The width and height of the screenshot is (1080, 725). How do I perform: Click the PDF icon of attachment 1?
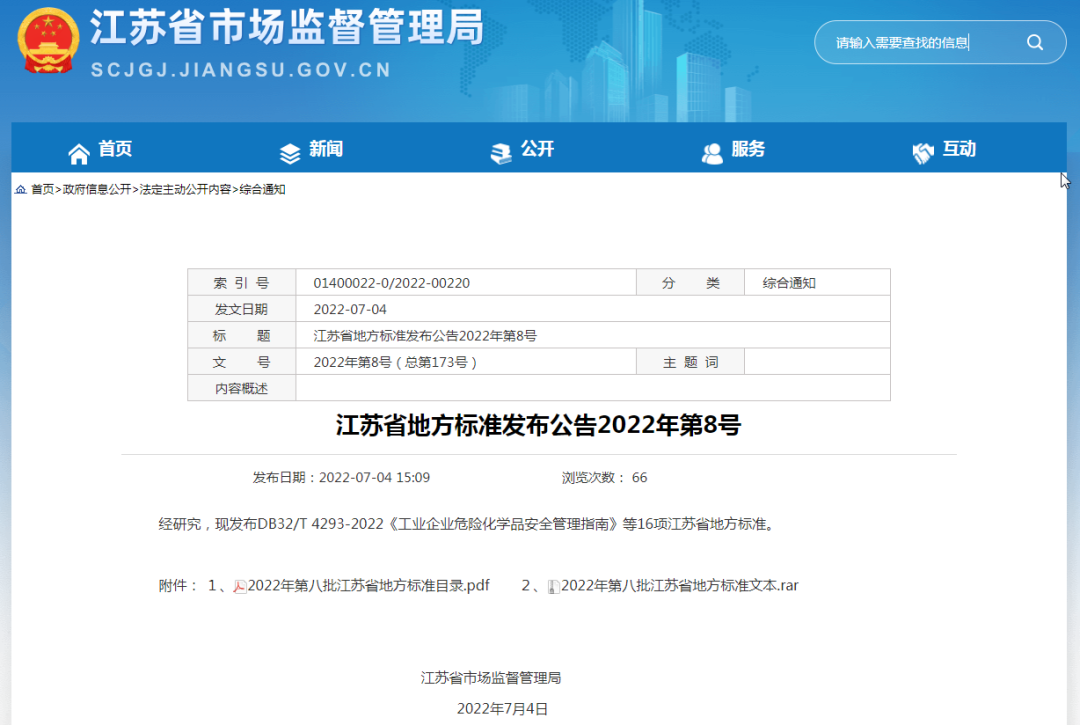[240, 587]
